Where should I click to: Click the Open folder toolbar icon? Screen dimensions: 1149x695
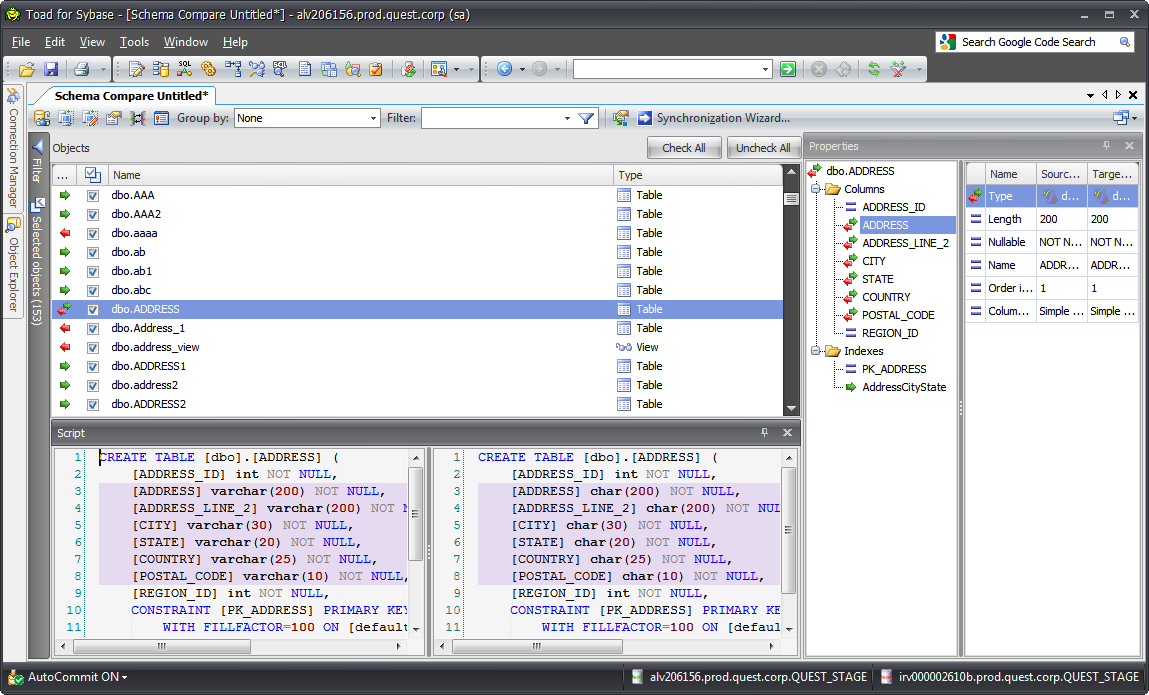click(x=26, y=70)
